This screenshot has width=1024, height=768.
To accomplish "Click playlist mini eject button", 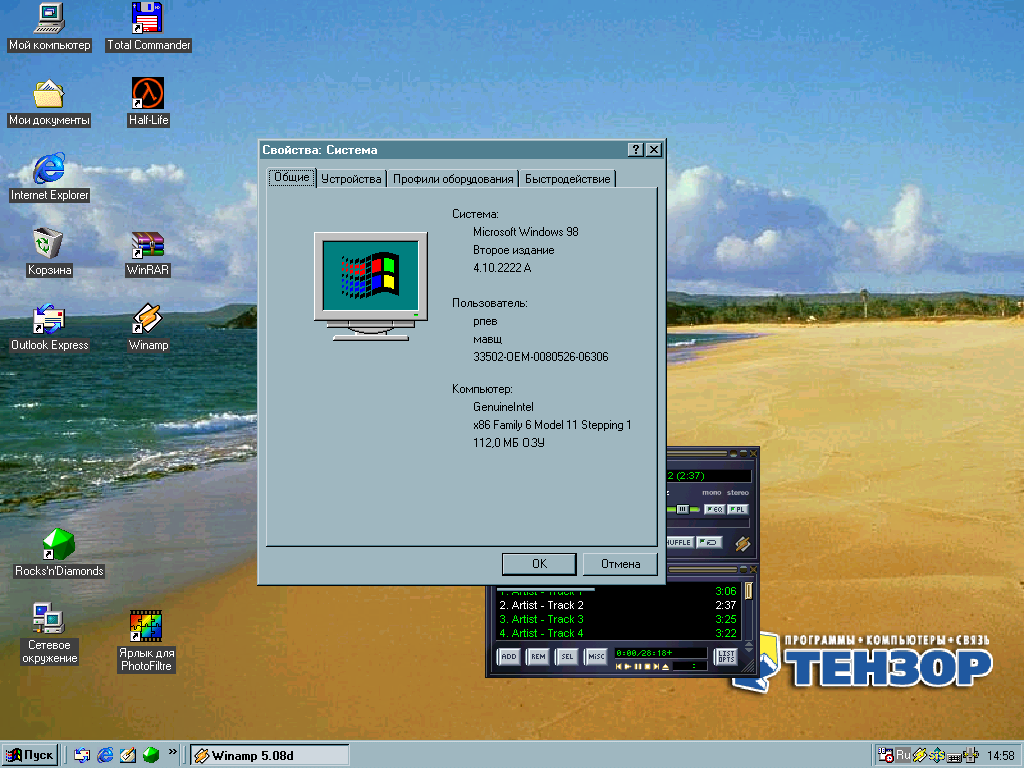I will point(665,667).
